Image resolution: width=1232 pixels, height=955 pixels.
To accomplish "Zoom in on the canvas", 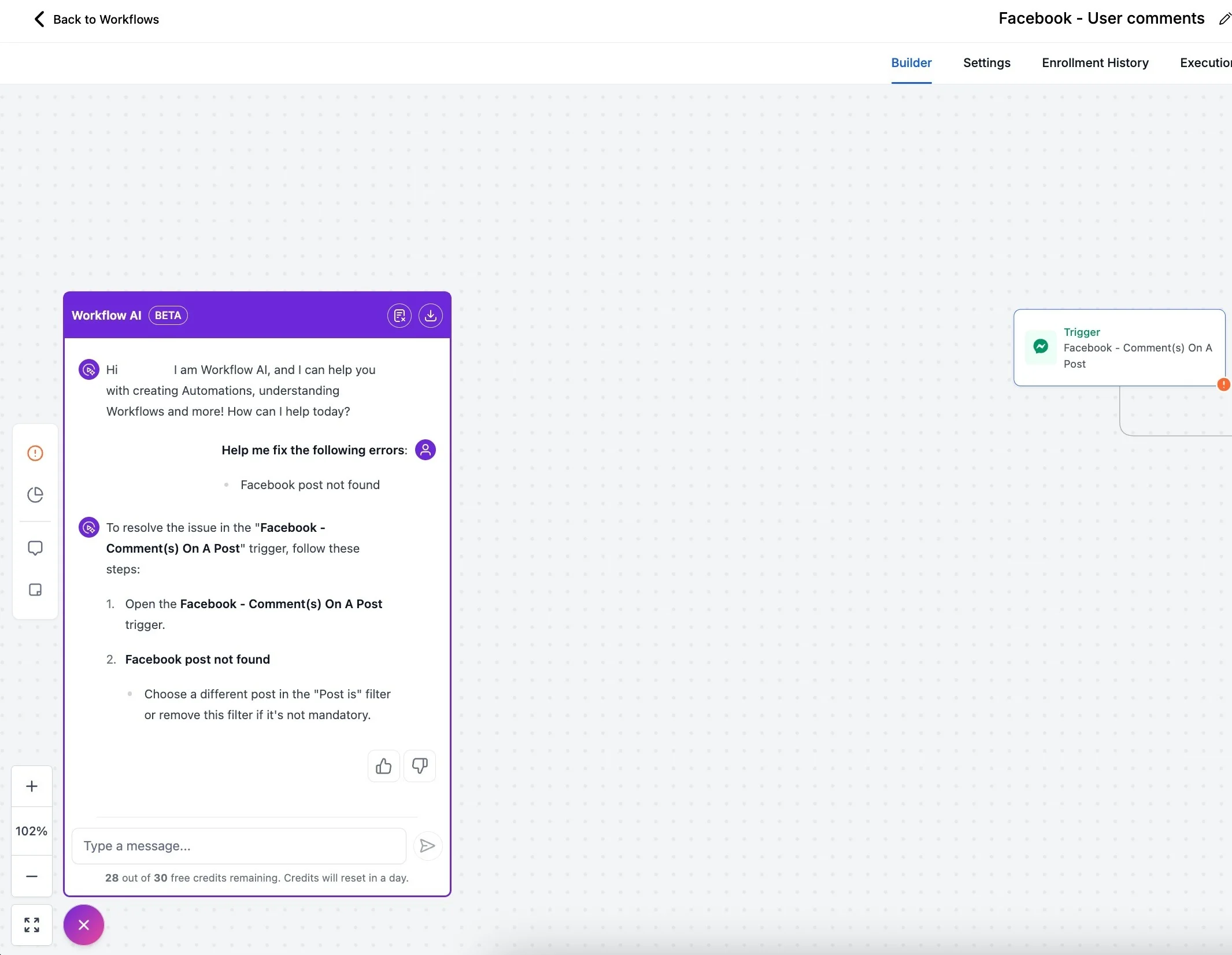I will [32, 786].
